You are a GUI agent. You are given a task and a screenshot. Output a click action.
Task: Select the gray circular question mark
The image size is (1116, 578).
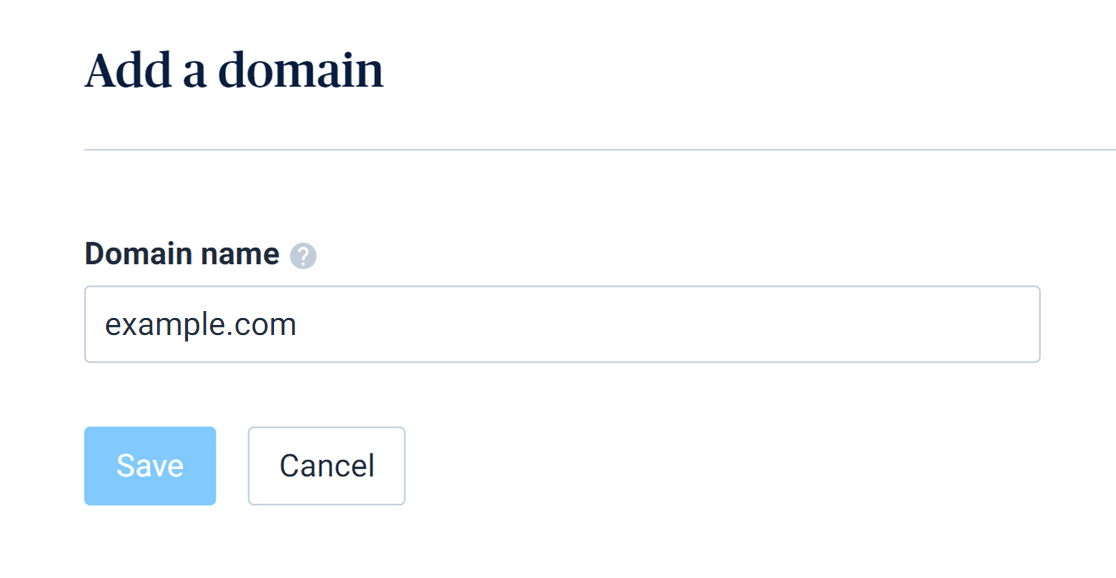pos(303,256)
